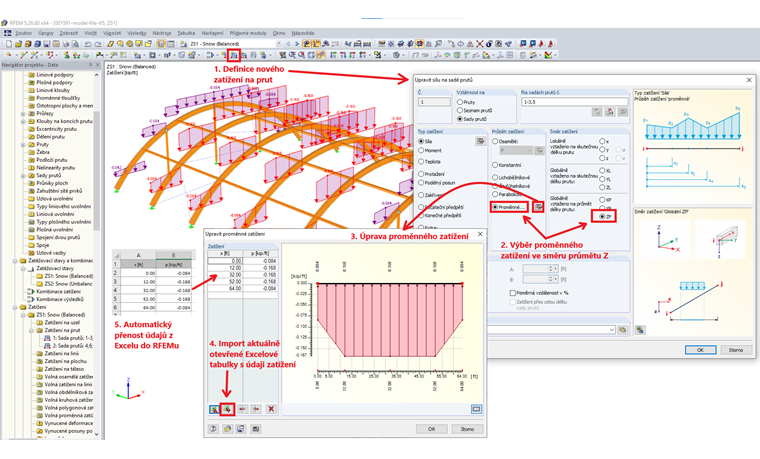Click the open folder icon in variable load dialog

click(227, 429)
